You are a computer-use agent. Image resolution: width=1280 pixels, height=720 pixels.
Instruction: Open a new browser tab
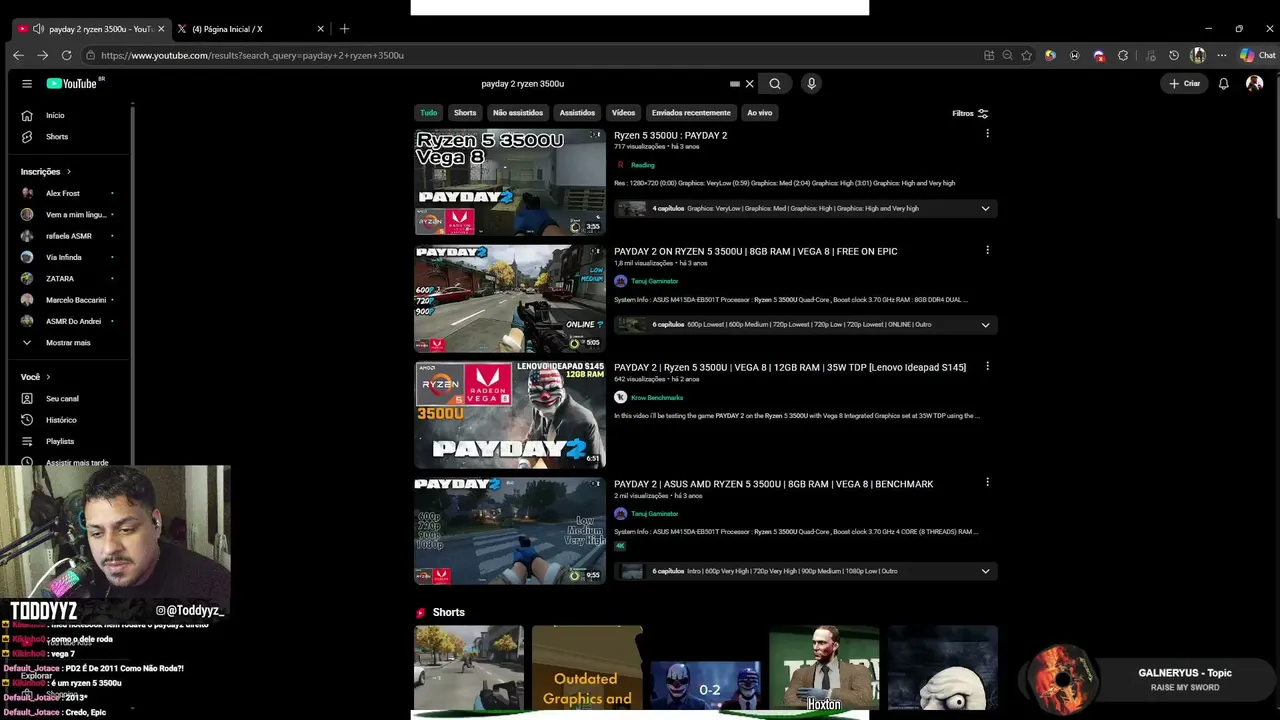coord(344,29)
